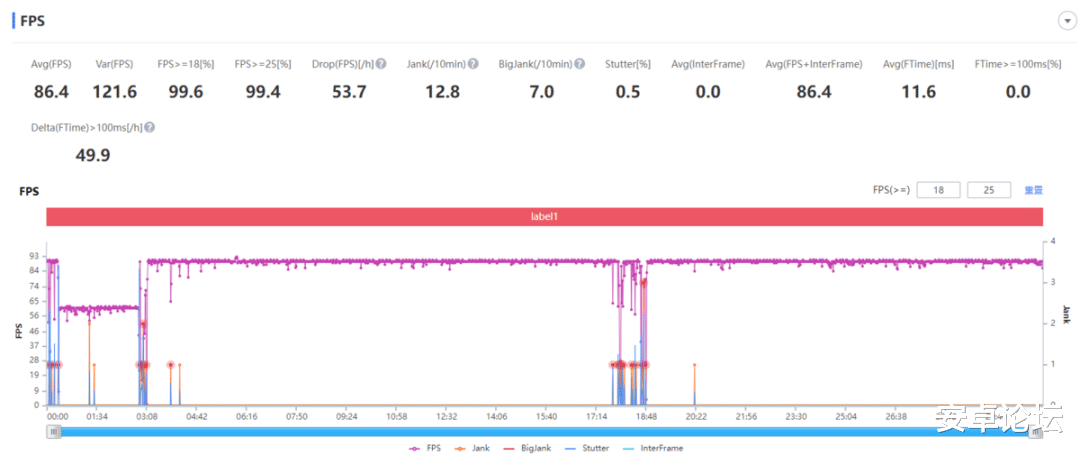Open help icon beside Delta(FTime)>100ms[/h]
Screen dimensions: 1080x455
[x=149, y=127]
